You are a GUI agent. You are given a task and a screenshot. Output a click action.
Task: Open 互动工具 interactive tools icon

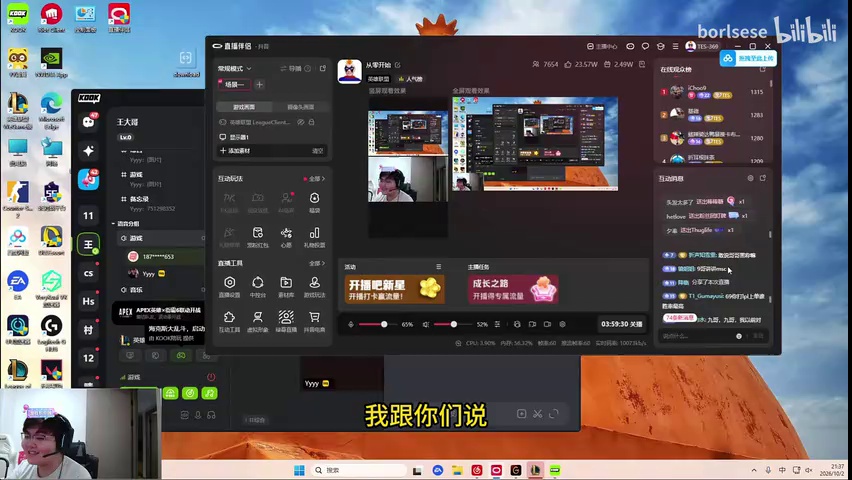229,321
